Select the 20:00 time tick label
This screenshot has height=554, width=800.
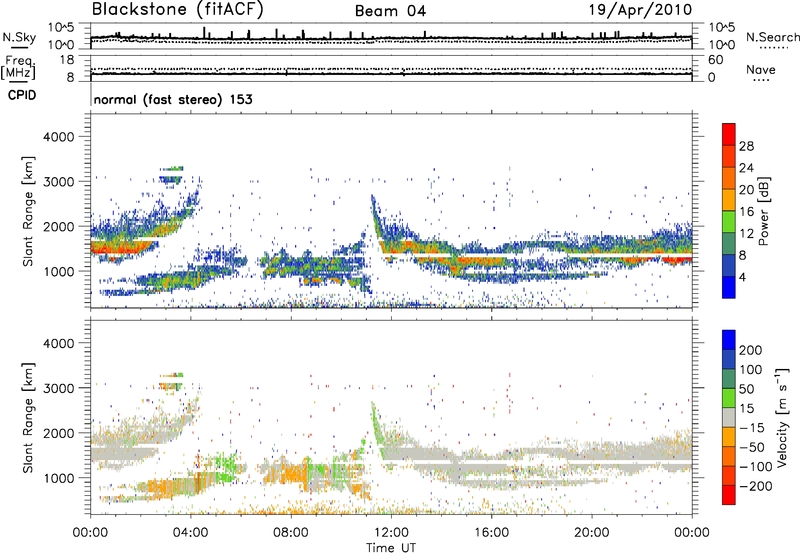(x=592, y=533)
